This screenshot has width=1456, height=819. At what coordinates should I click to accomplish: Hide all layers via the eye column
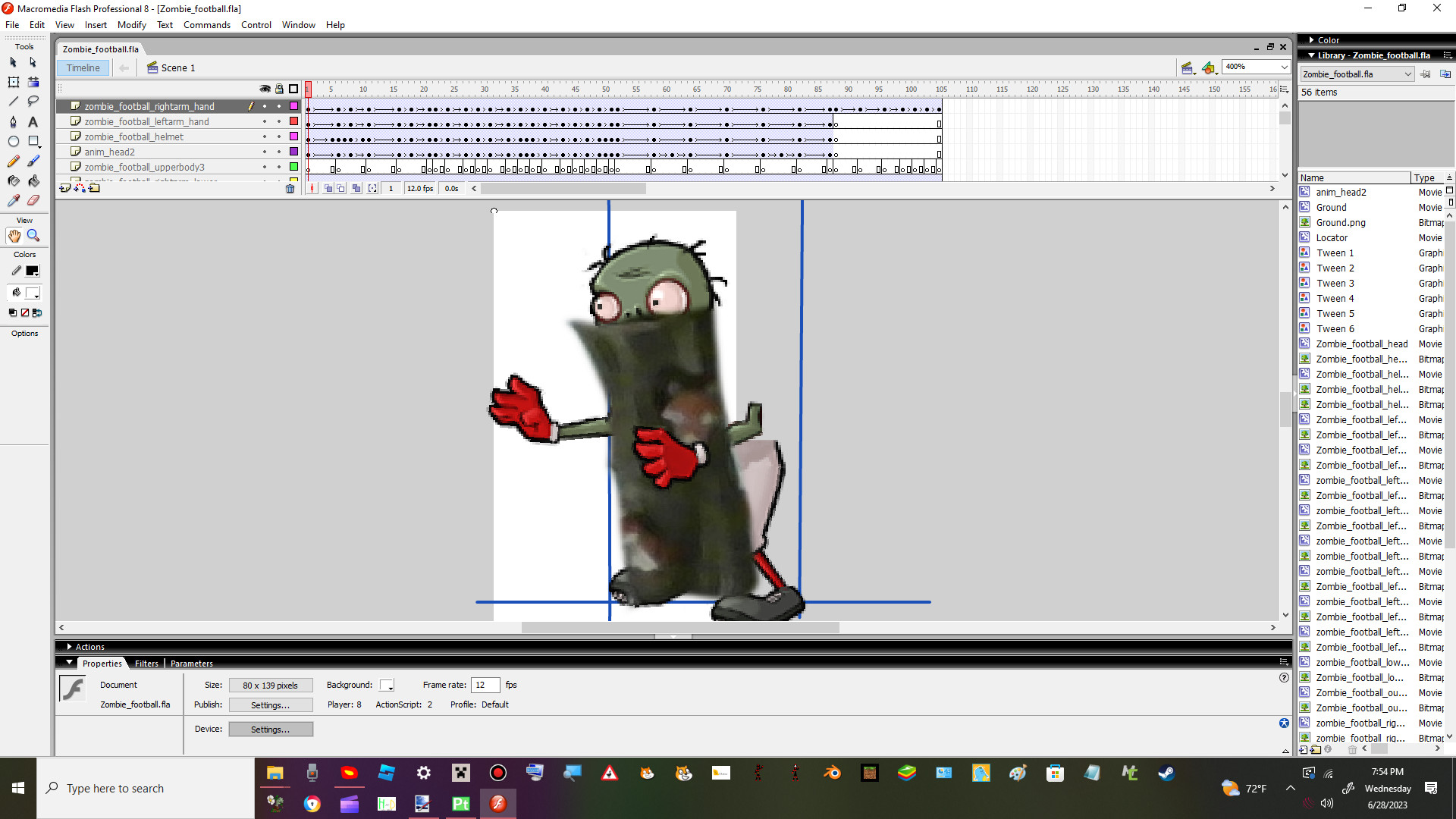coord(265,89)
